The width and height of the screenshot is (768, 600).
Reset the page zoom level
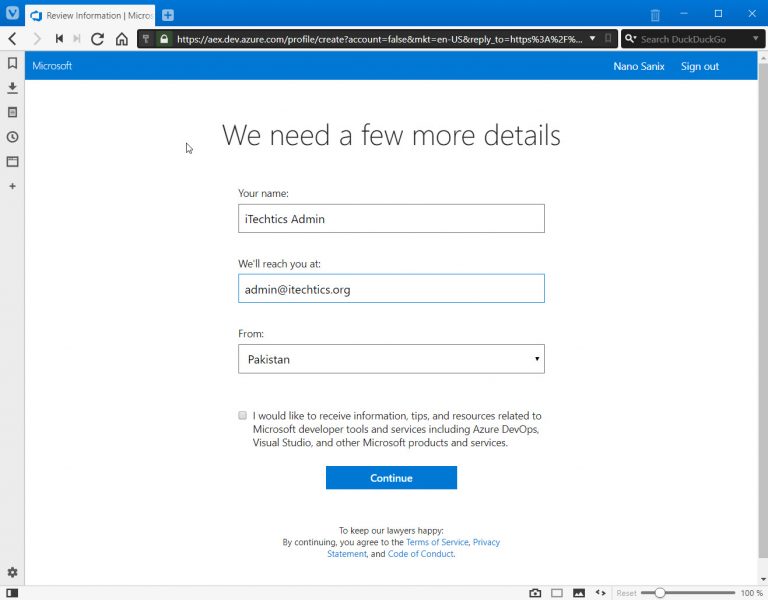tap(626, 593)
